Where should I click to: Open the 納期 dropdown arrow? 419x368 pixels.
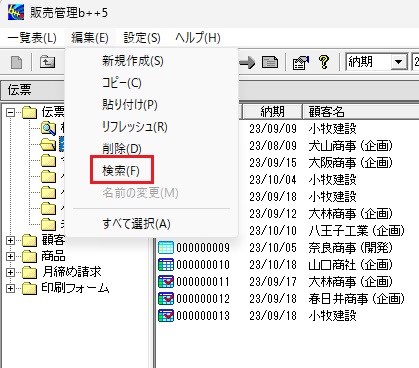[398, 62]
